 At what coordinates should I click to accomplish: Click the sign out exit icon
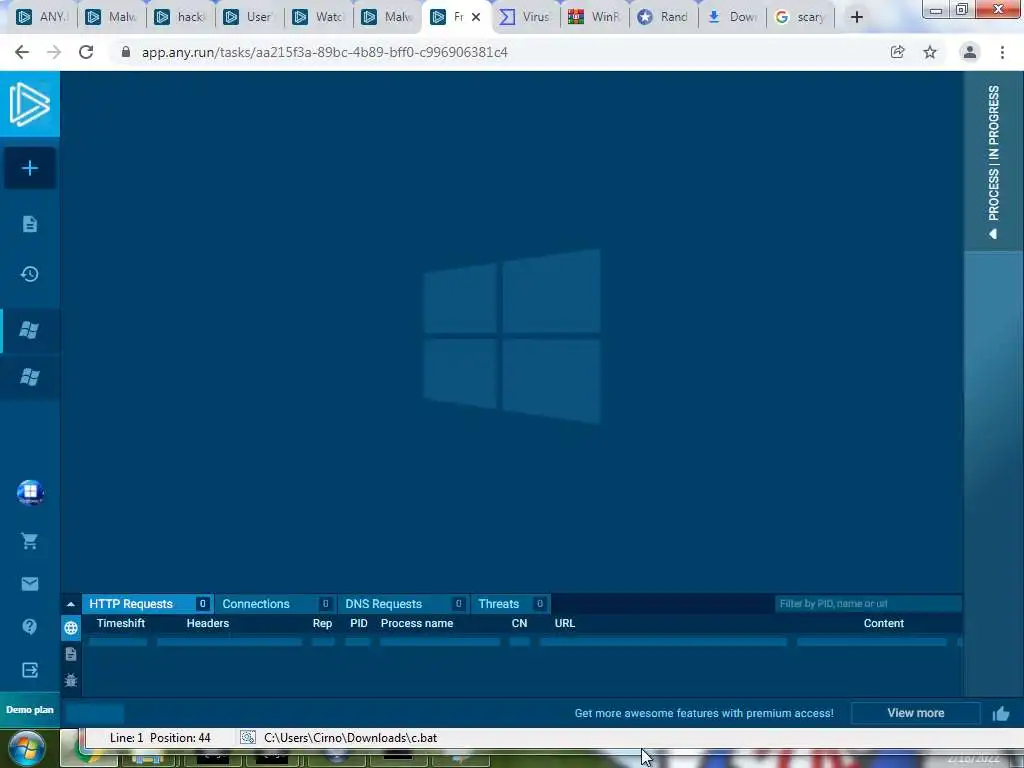29,670
